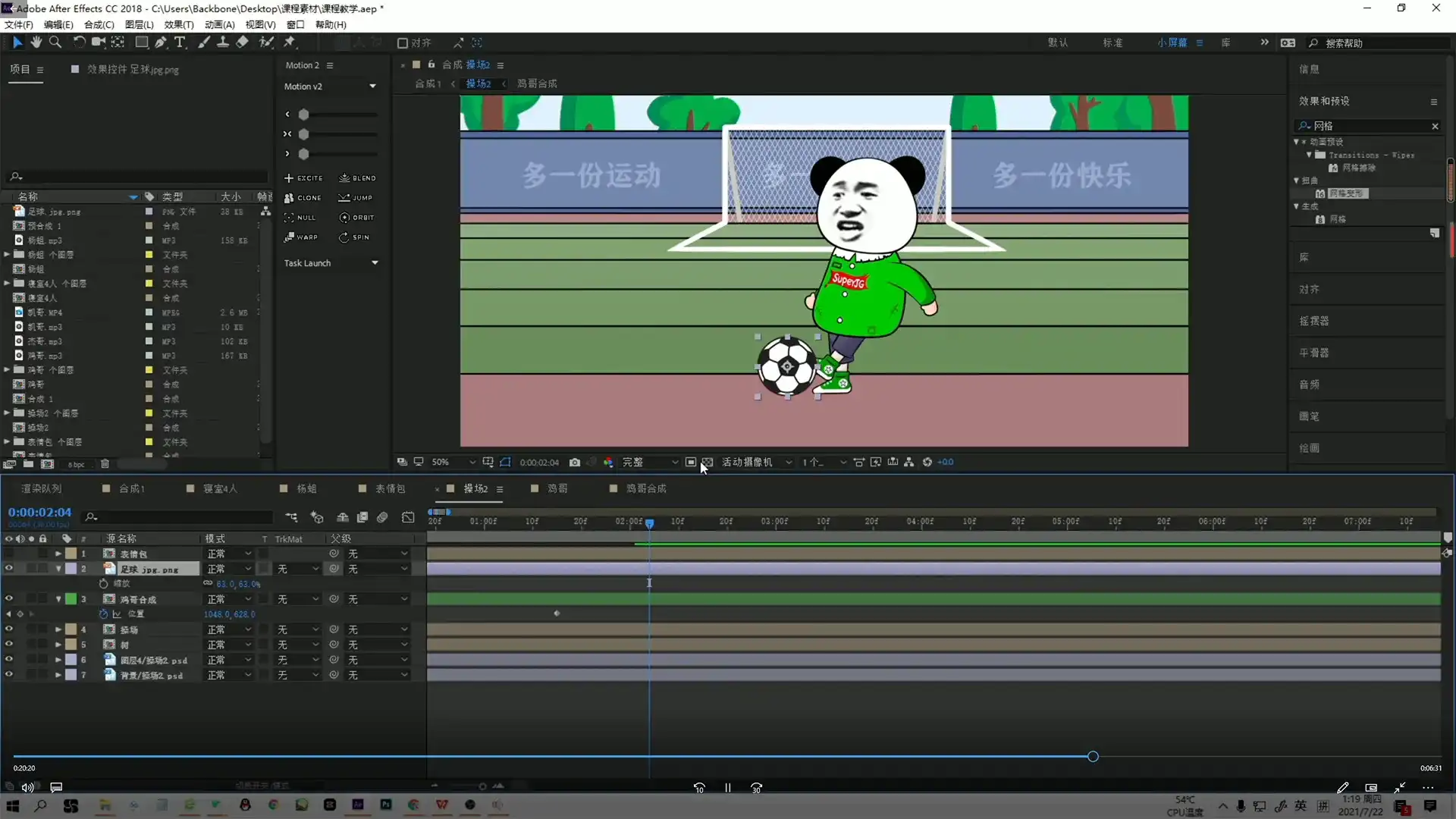Toggle visibility of layer 7 背景/操场2.psd

click(9, 675)
